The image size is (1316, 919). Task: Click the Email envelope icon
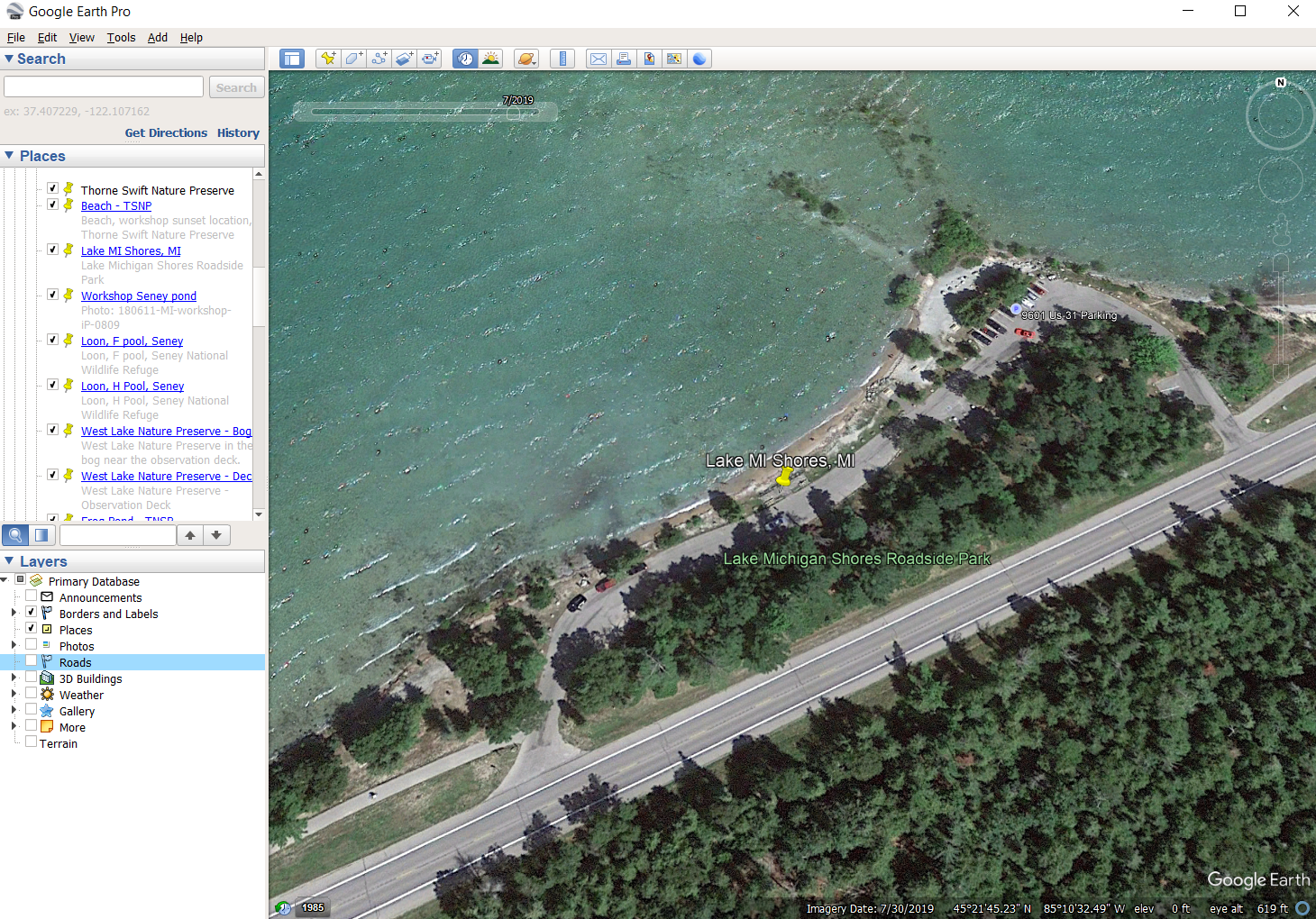pyautogui.click(x=599, y=59)
